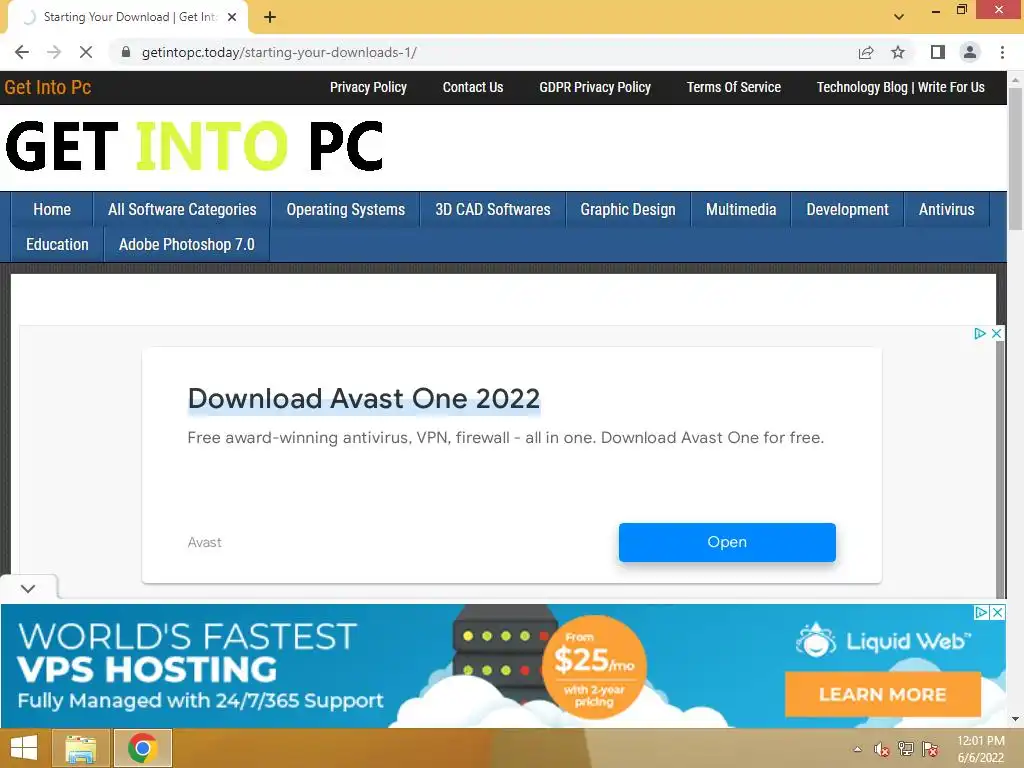Open the Privacy Policy page

(x=368, y=88)
